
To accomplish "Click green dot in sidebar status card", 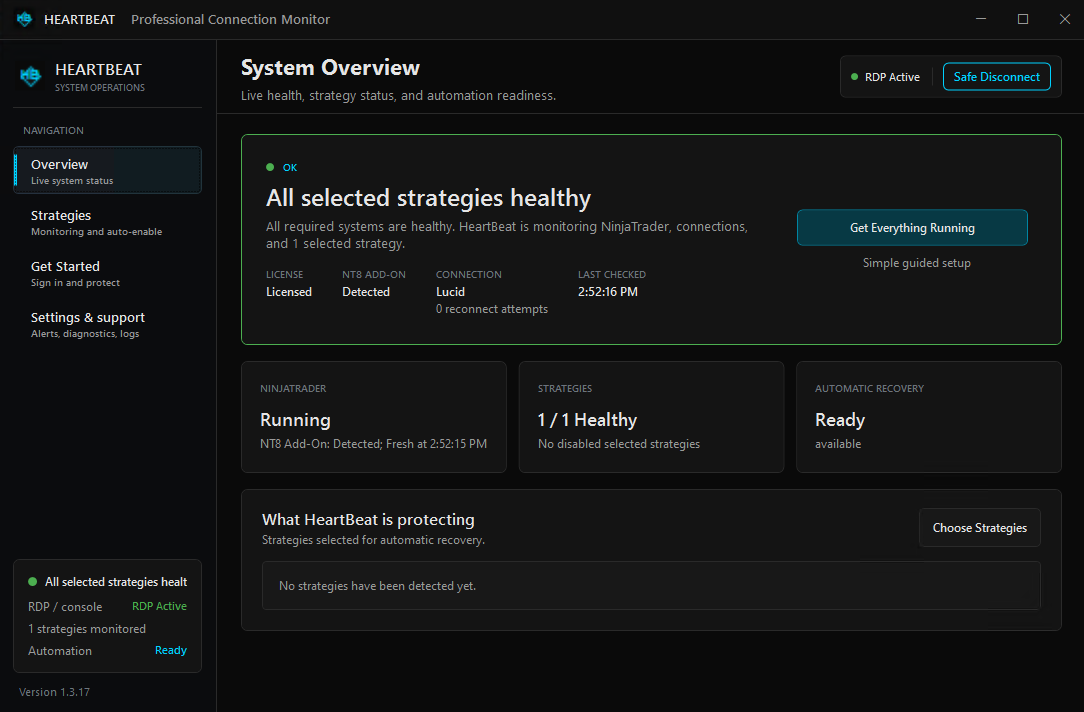I will click(x=32, y=582).
